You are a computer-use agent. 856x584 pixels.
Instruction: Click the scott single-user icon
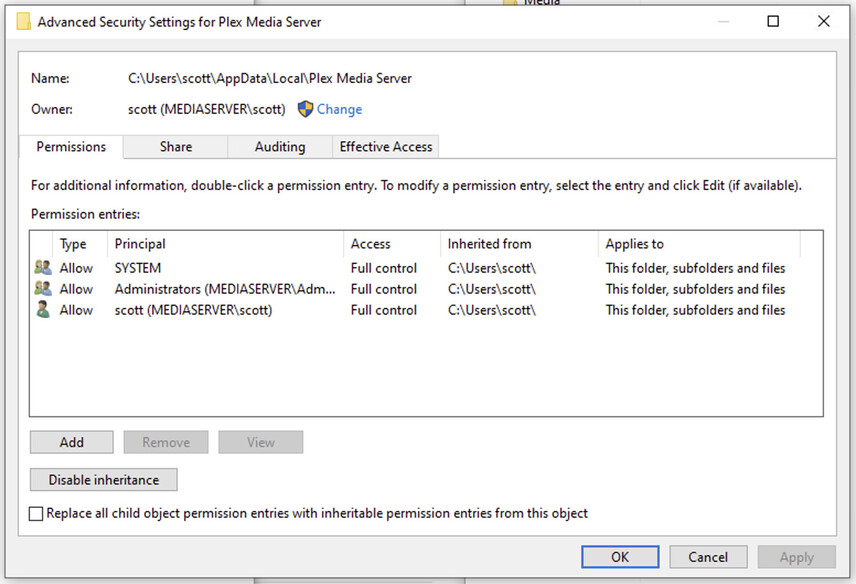(42, 310)
